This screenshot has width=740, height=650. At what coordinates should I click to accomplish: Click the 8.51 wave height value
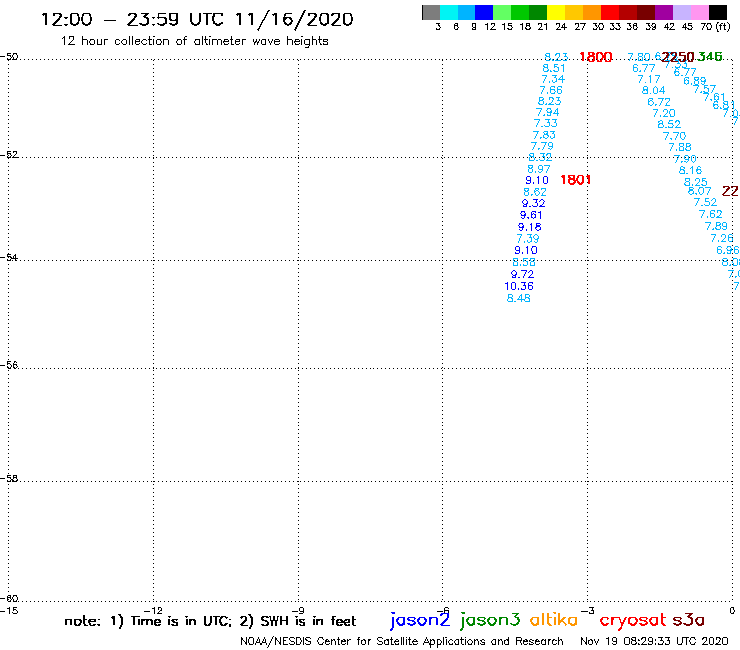pos(554,68)
